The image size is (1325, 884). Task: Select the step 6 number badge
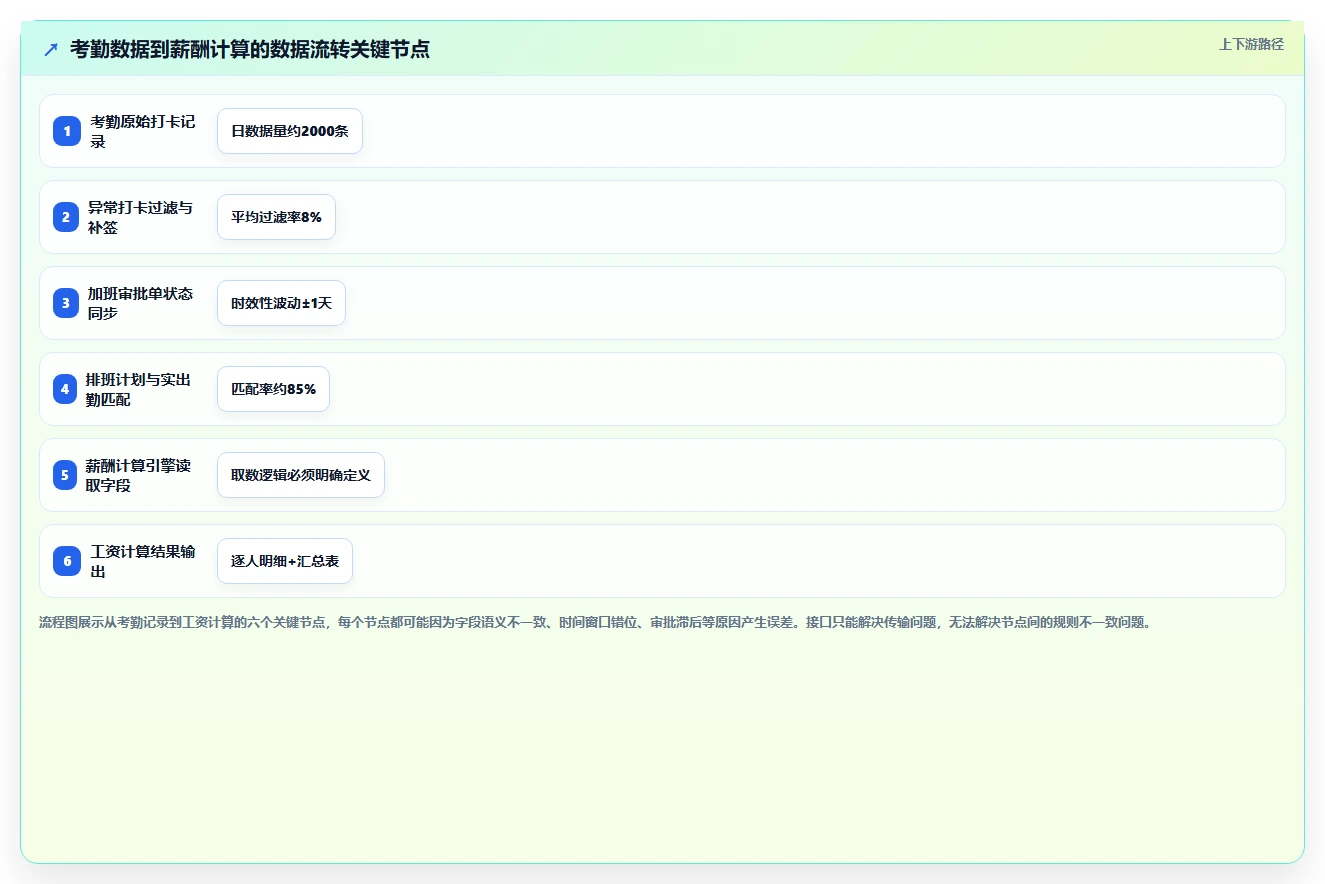click(x=67, y=561)
